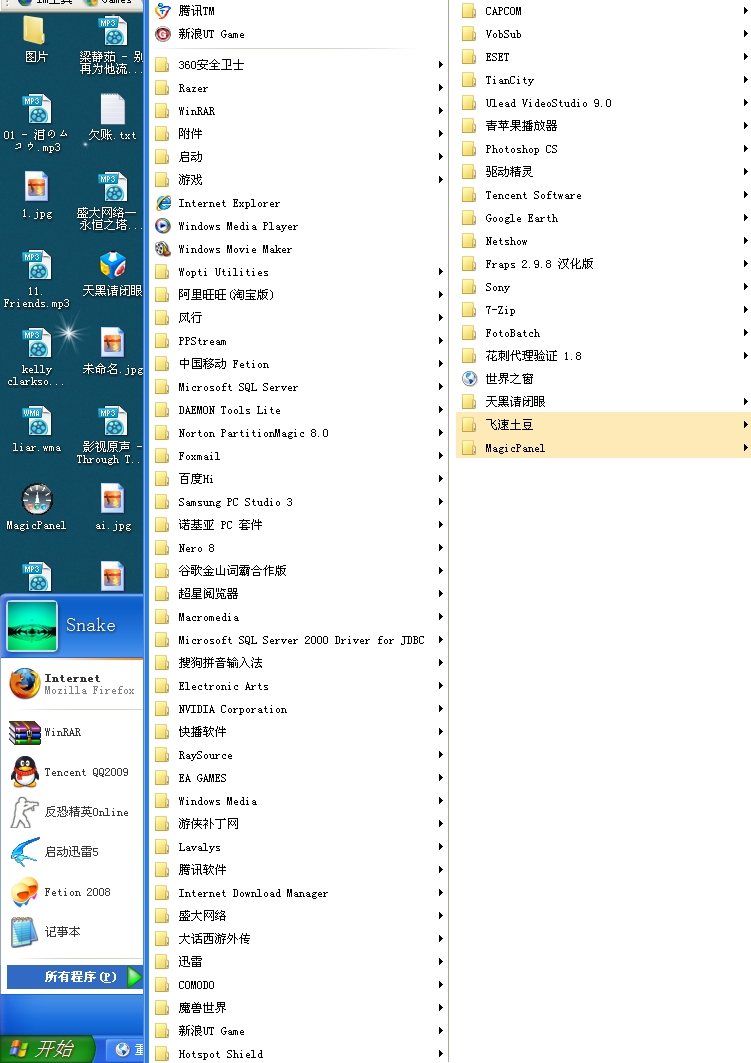Open Fetion 2008 from Start menu
Image resolution: width=751 pixels, height=1063 pixels.
[25, 892]
